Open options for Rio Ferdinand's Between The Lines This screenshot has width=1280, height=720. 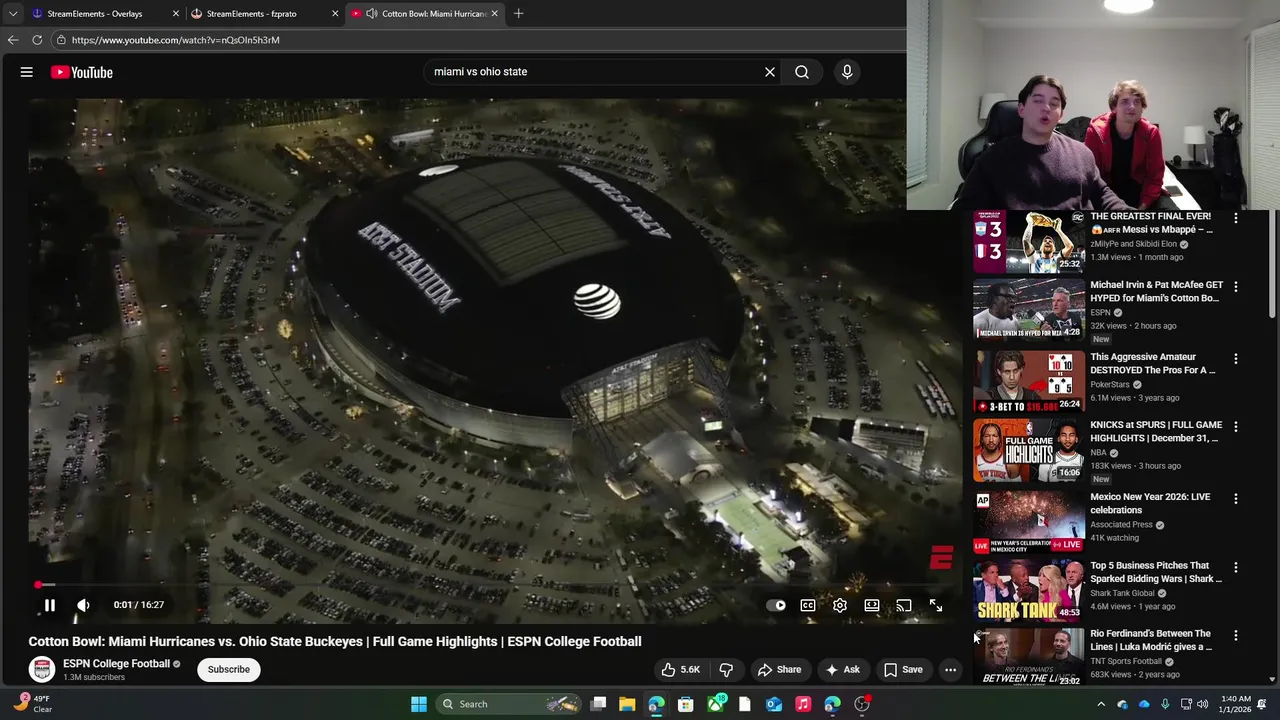tap(1236, 635)
